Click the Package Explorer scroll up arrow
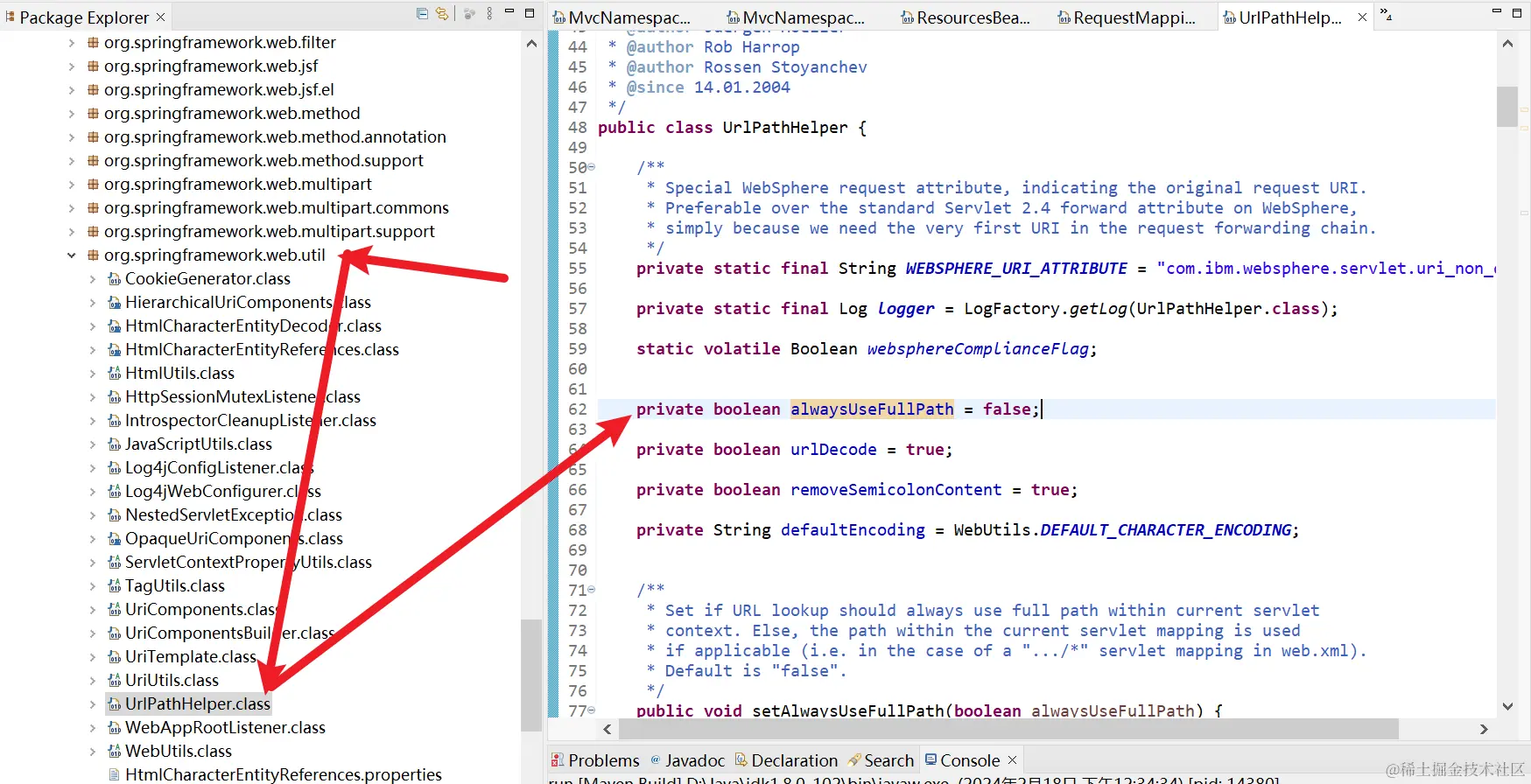This screenshot has height=784, width=1531. pyautogui.click(x=531, y=44)
